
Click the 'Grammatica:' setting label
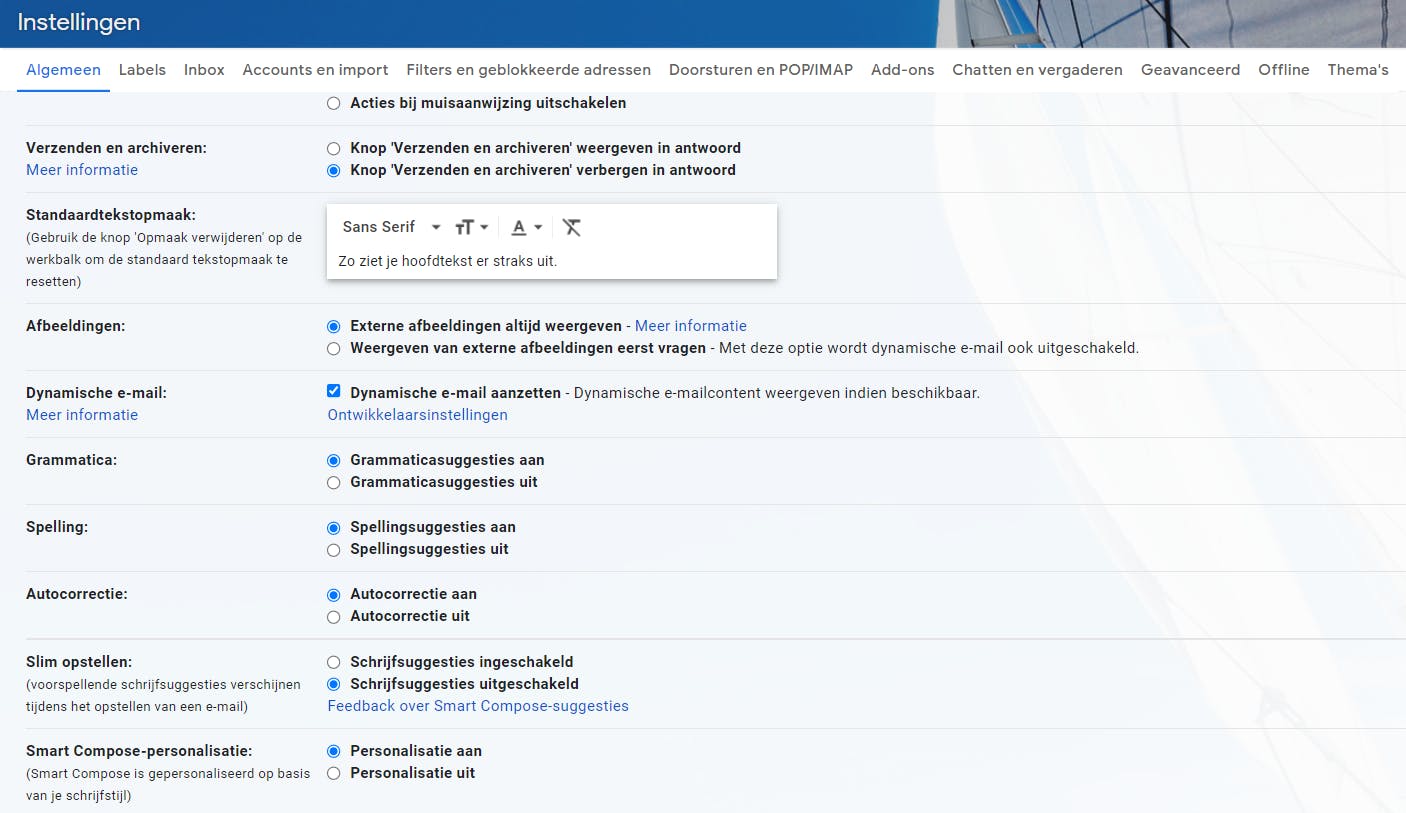coord(72,460)
